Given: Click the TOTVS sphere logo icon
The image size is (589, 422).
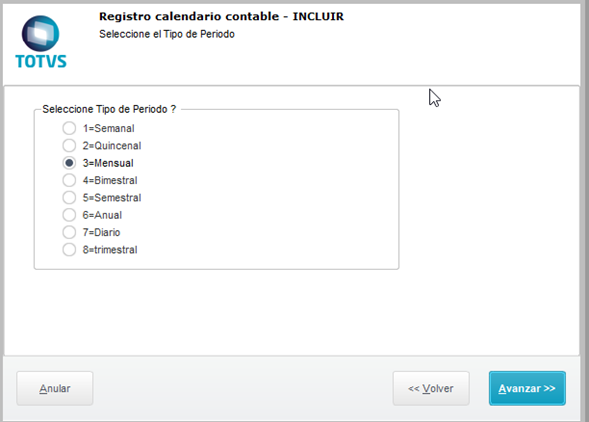Looking at the screenshot, I should click(41, 33).
